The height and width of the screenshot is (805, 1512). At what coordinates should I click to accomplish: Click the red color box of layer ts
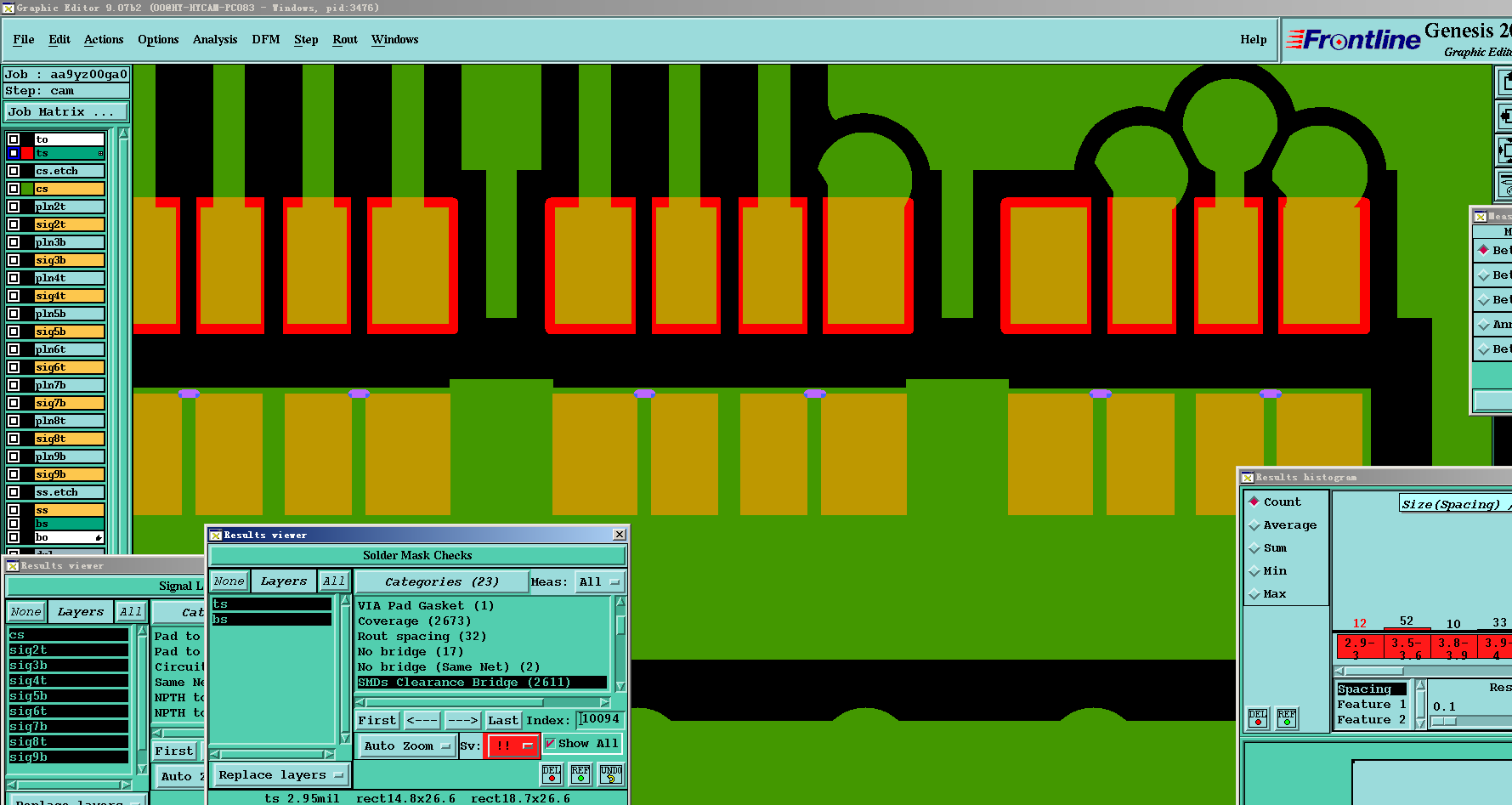(x=27, y=153)
